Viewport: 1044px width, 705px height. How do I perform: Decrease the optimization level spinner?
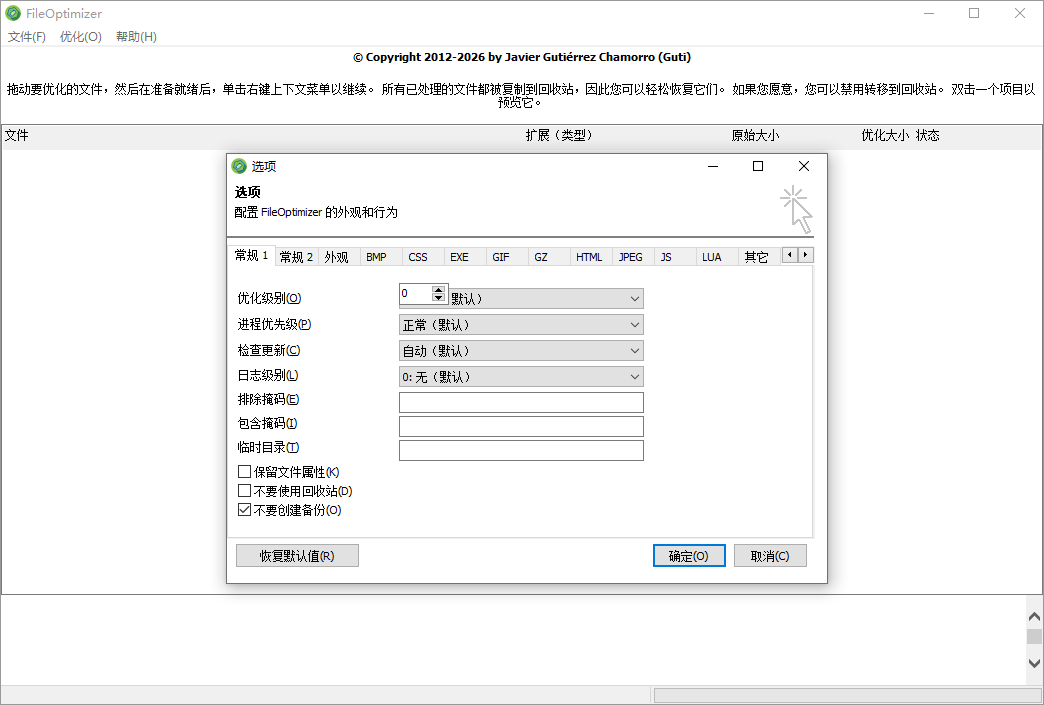[x=438, y=298]
